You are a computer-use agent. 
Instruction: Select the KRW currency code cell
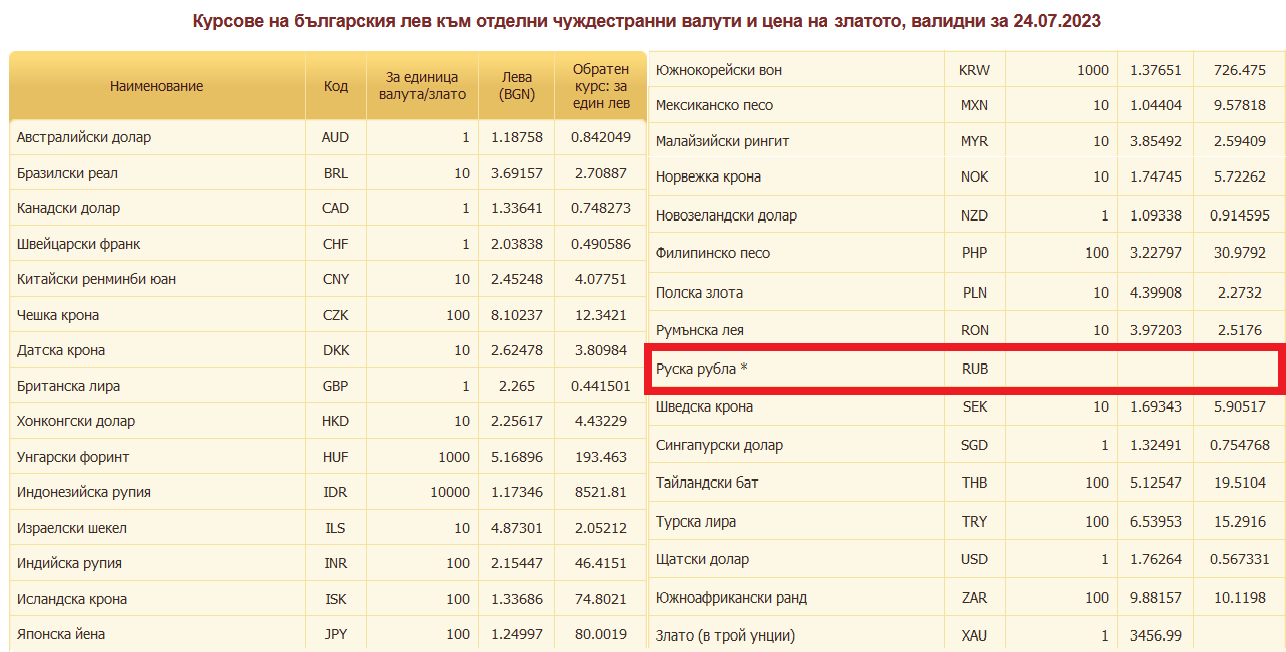973,70
